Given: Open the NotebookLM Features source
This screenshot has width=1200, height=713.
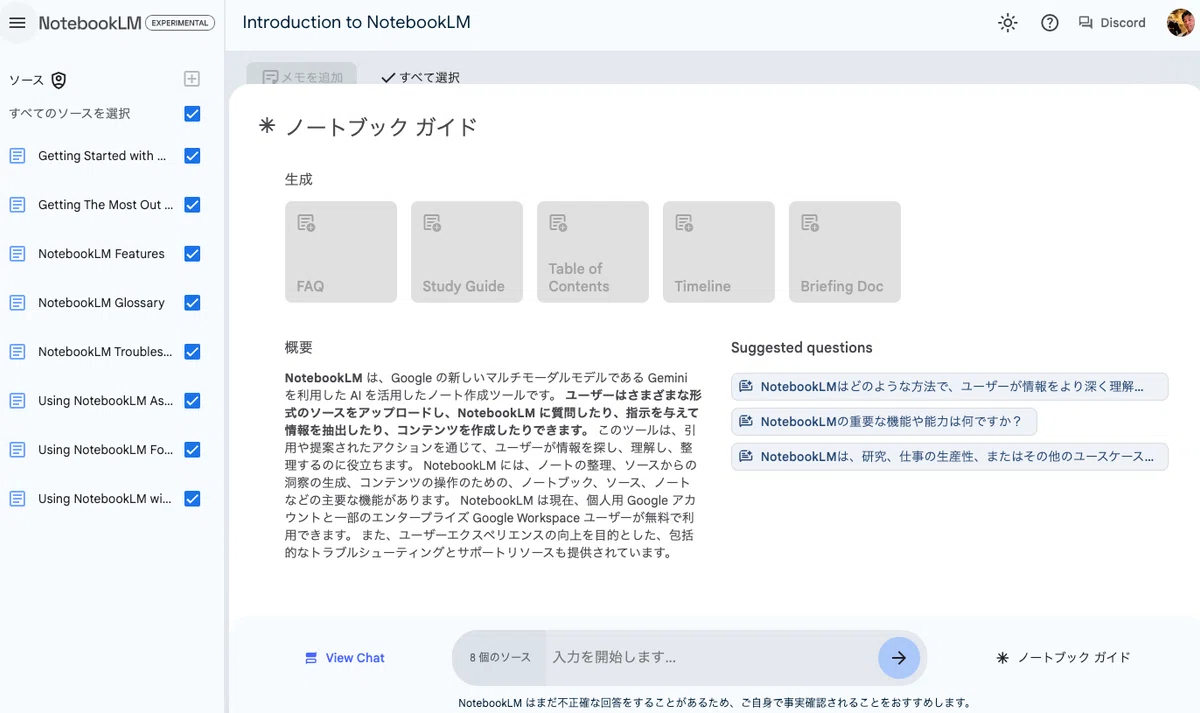Looking at the screenshot, I should pyautogui.click(x=101, y=254).
